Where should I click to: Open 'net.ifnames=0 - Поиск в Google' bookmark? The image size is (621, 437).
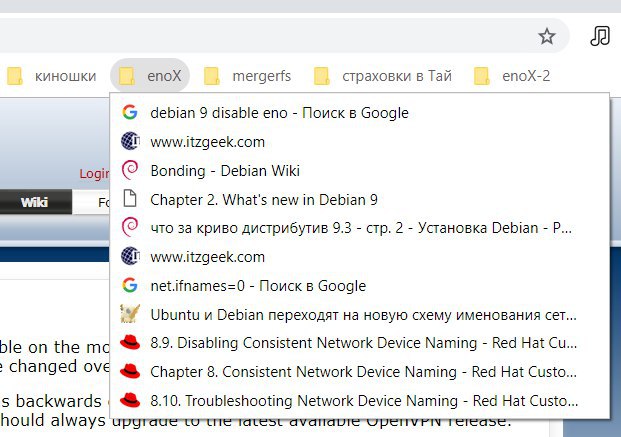(360, 286)
